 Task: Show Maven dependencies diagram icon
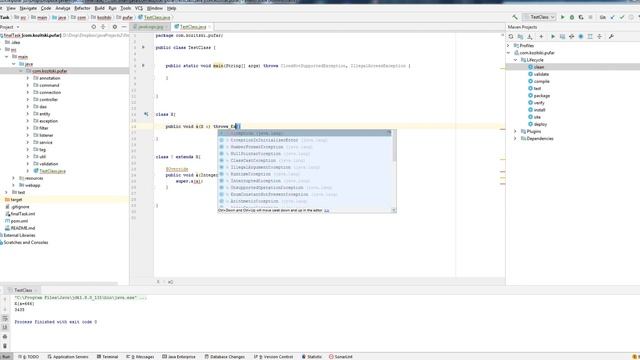click(590, 36)
